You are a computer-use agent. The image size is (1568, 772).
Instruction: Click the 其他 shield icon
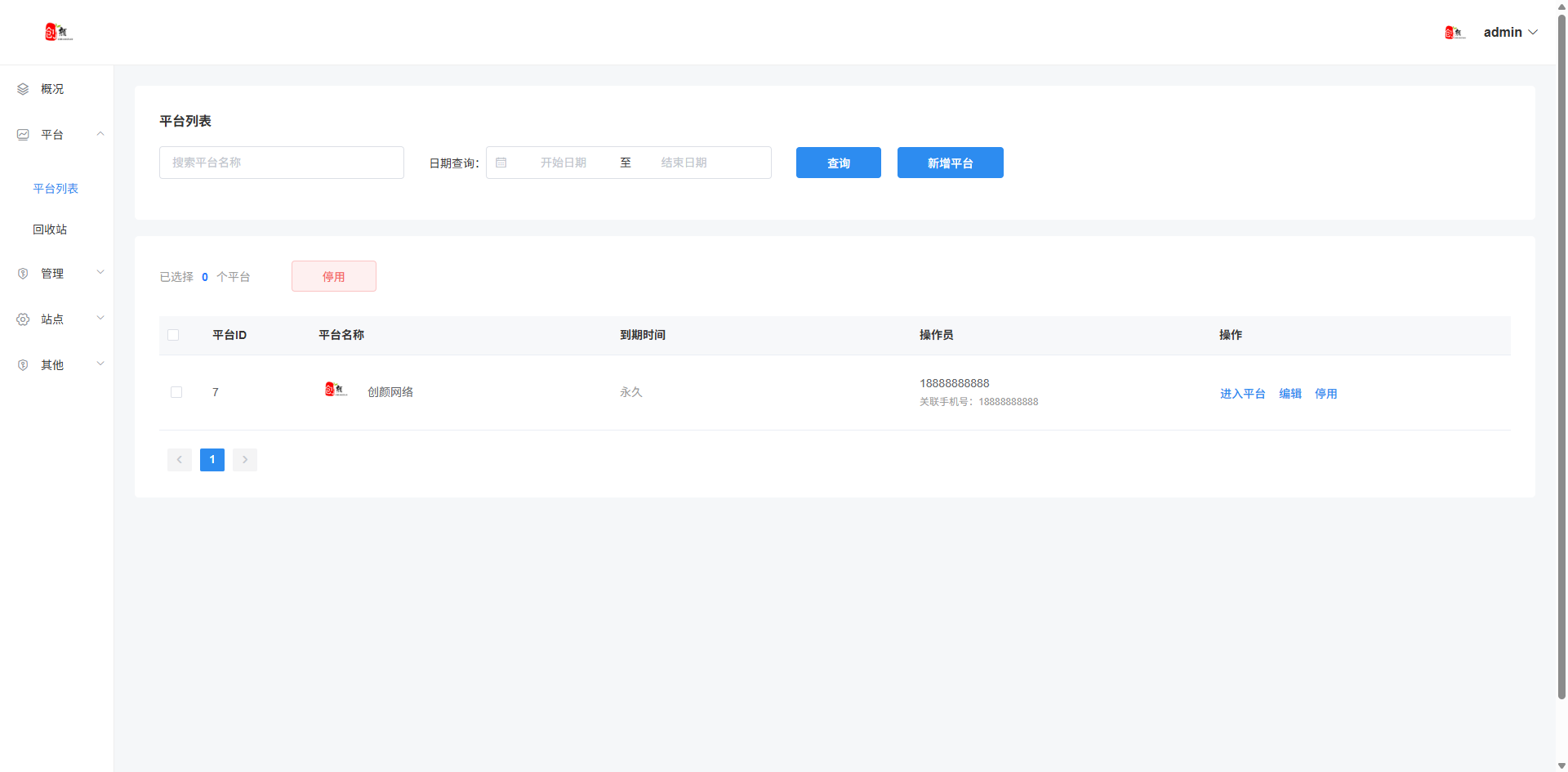pyautogui.click(x=23, y=365)
